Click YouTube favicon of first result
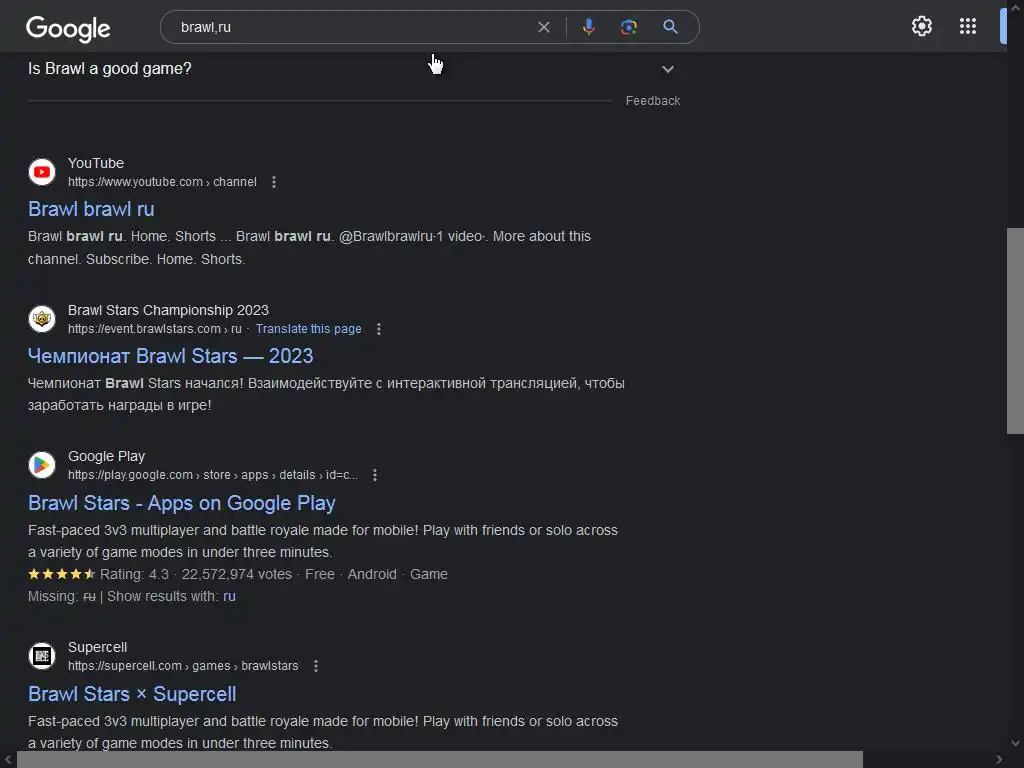The height and width of the screenshot is (768, 1024). tap(42, 172)
